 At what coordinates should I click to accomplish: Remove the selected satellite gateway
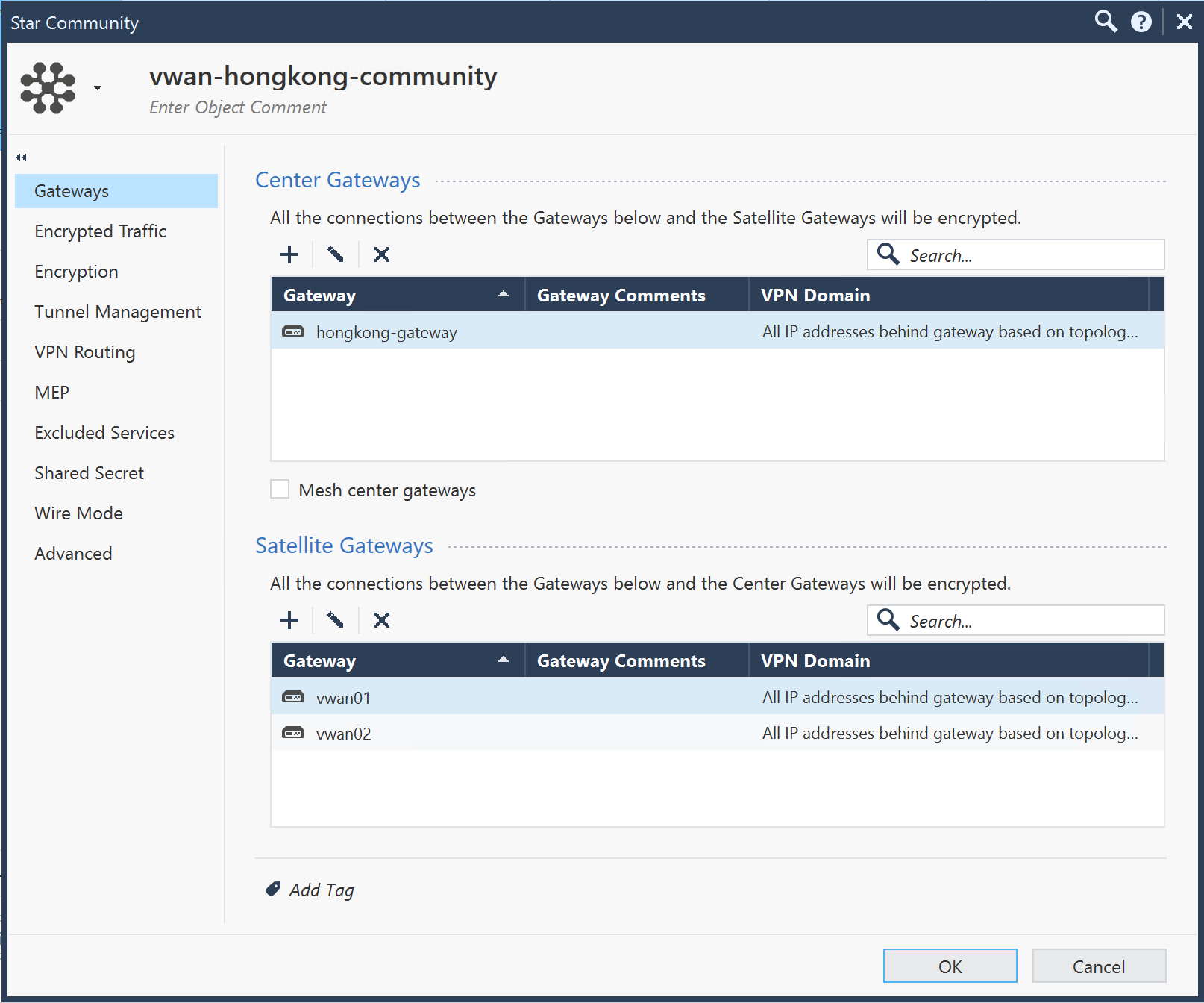[382, 620]
